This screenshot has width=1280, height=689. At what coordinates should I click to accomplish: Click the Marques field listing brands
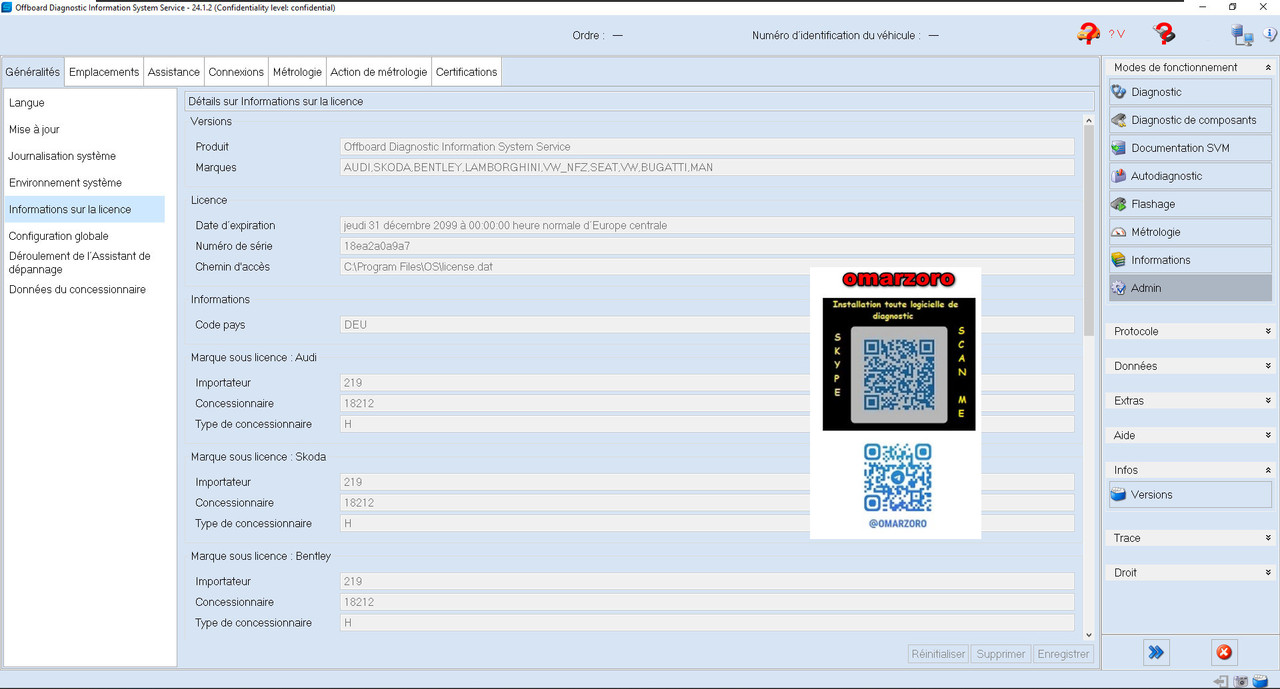point(707,168)
